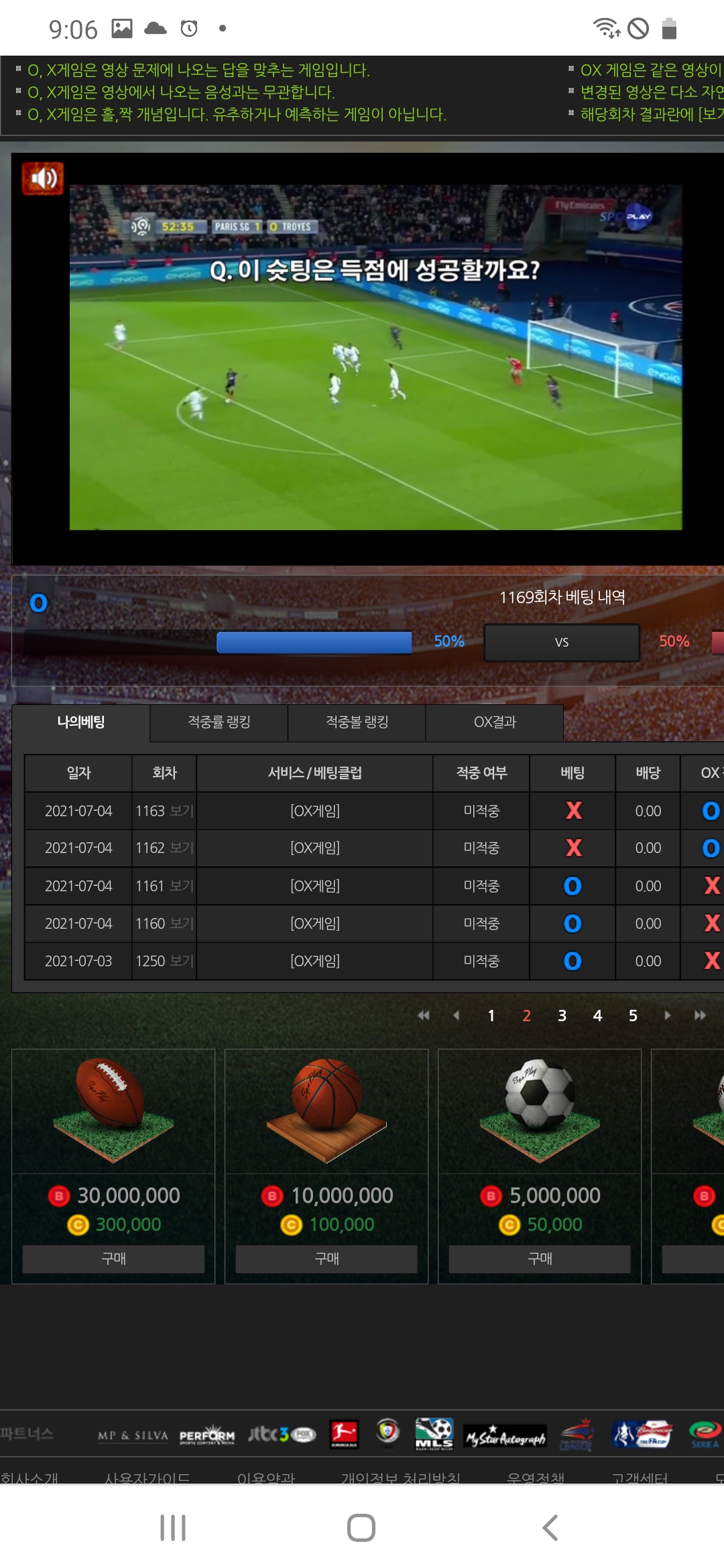Switch to OX결과 tab
Viewport: 724px width, 1568px height.
pos(495,722)
